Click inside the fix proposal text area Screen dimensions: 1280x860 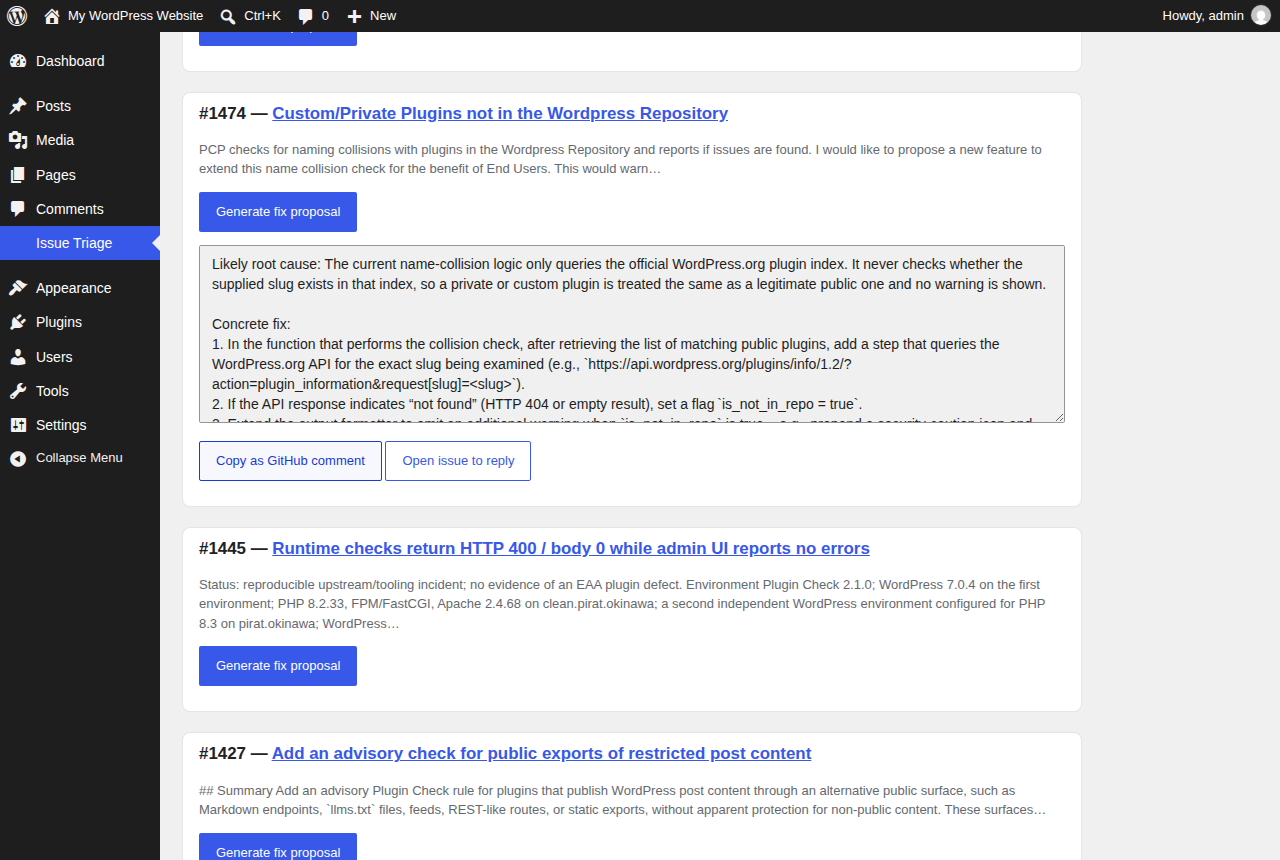point(632,334)
